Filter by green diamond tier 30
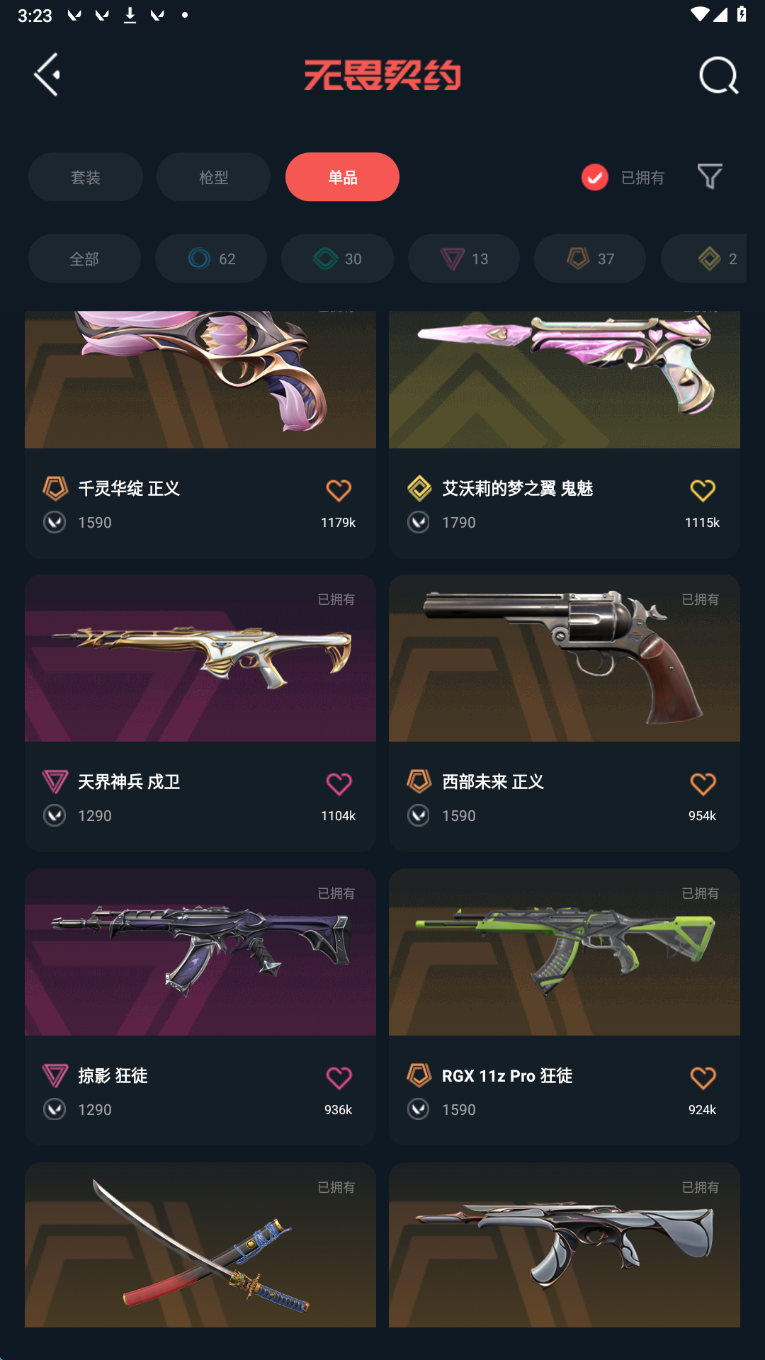 click(x=338, y=259)
